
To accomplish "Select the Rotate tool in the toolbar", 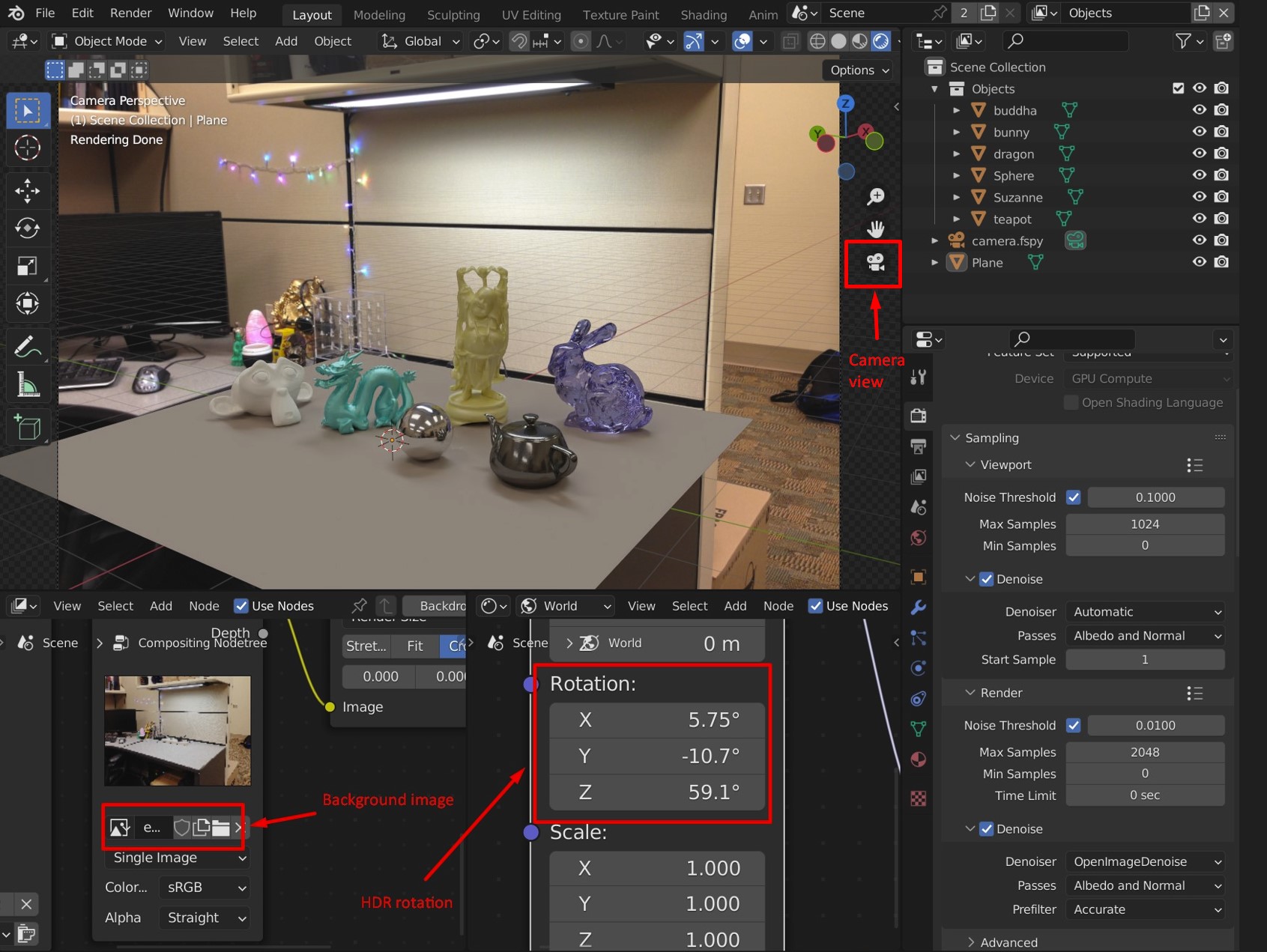I will tap(28, 228).
